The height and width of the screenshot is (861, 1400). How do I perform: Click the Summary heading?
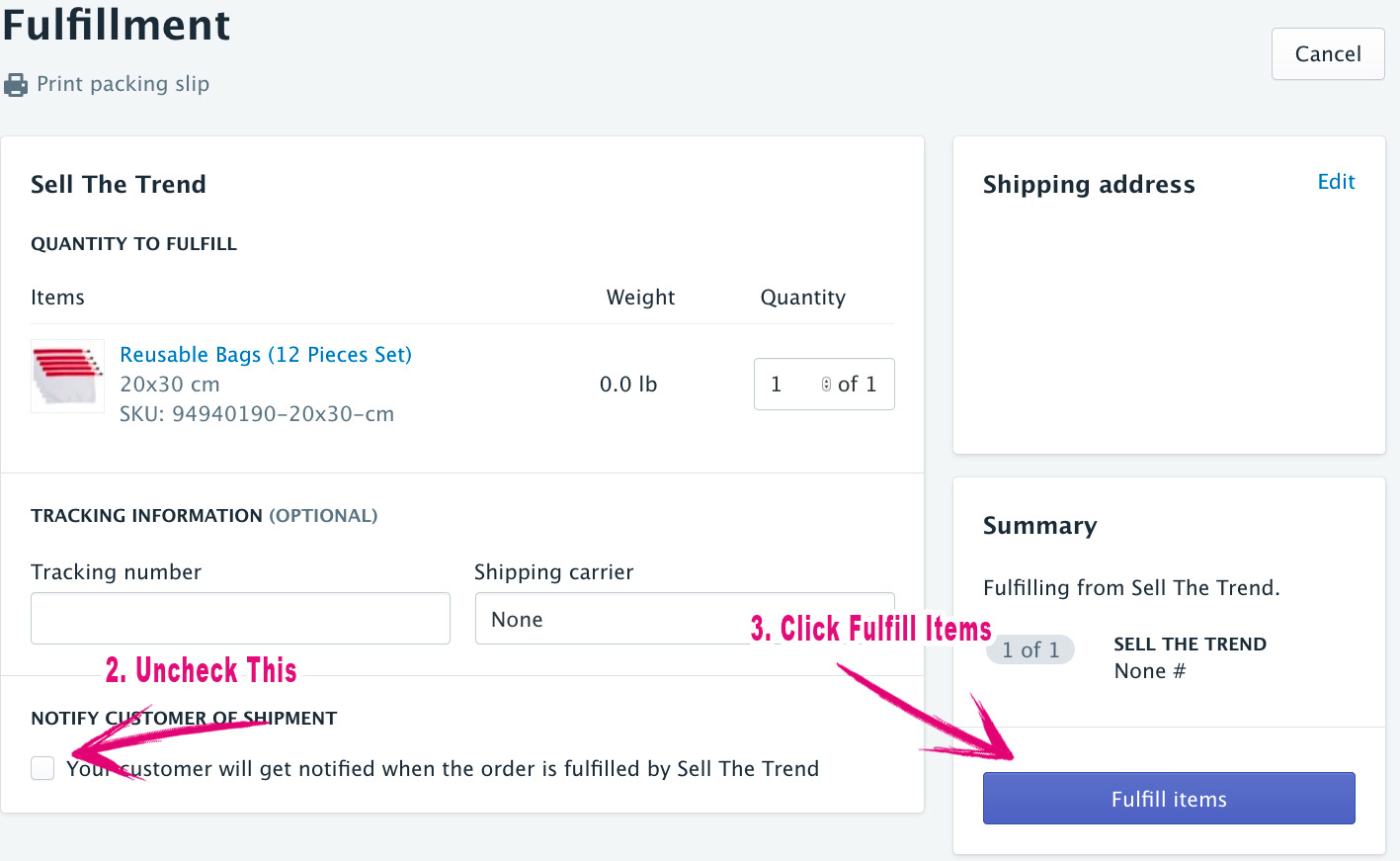pyautogui.click(x=1039, y=526)
